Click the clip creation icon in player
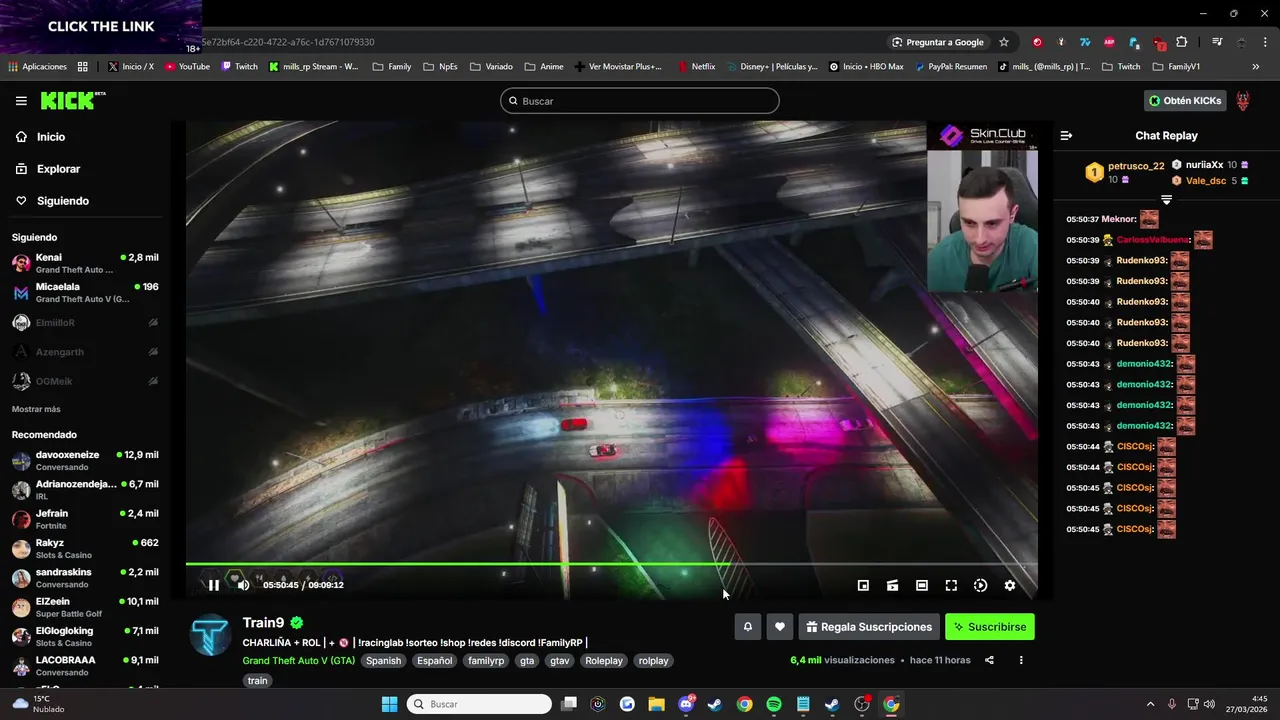The image size is (1280, 720). 893,585
